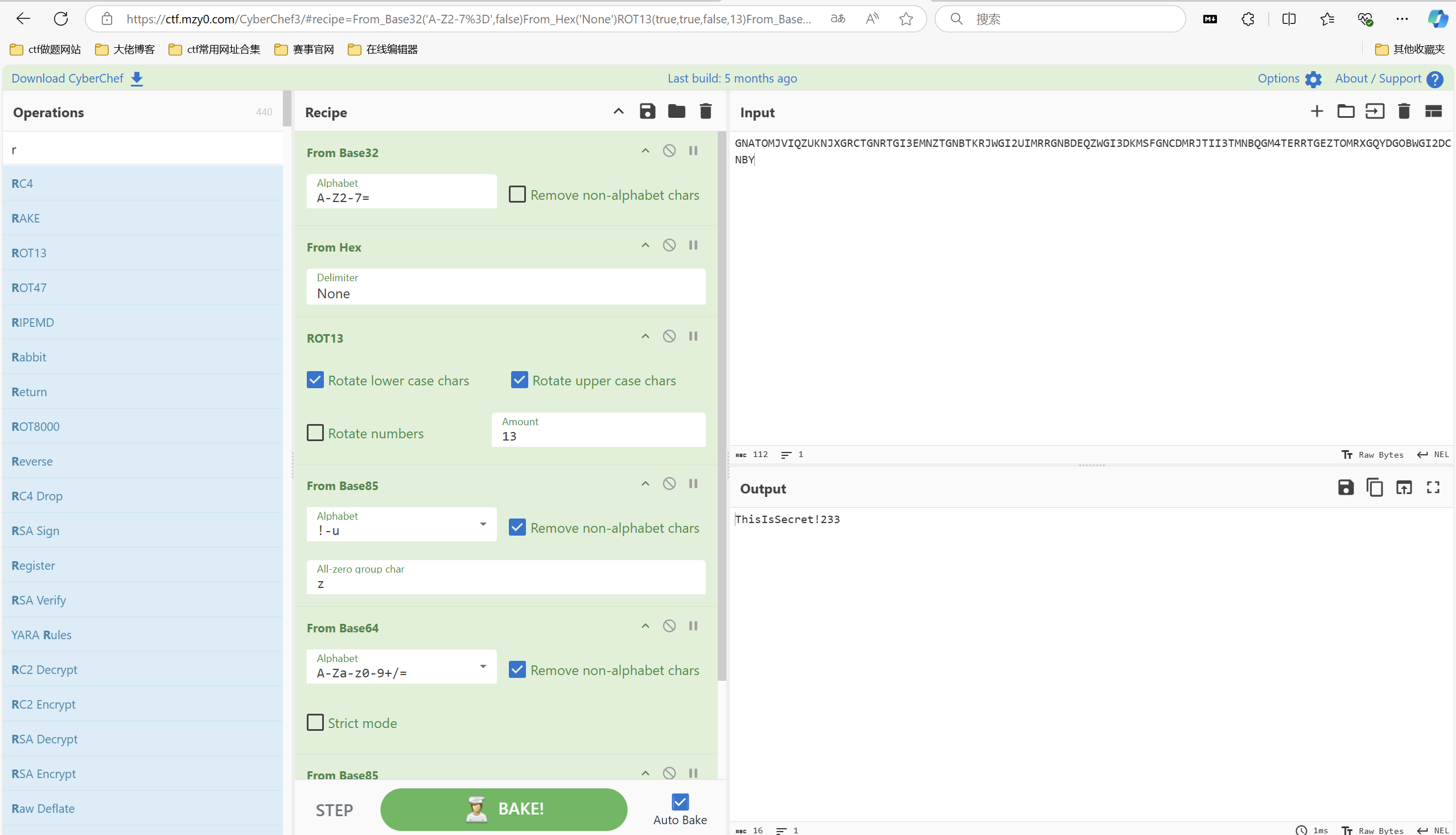Open About / Support help icon

pos(1435,79)
